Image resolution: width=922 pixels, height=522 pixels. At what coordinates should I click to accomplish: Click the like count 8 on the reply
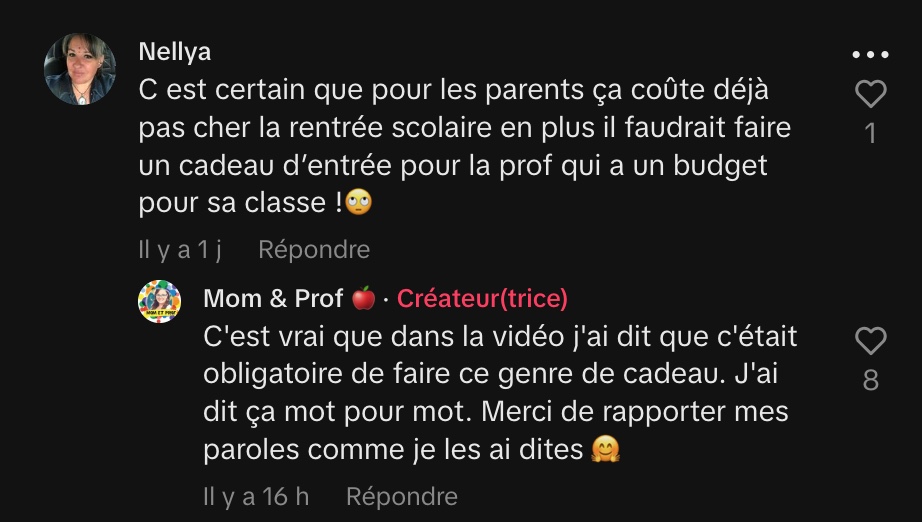click(x=871, y=380)
